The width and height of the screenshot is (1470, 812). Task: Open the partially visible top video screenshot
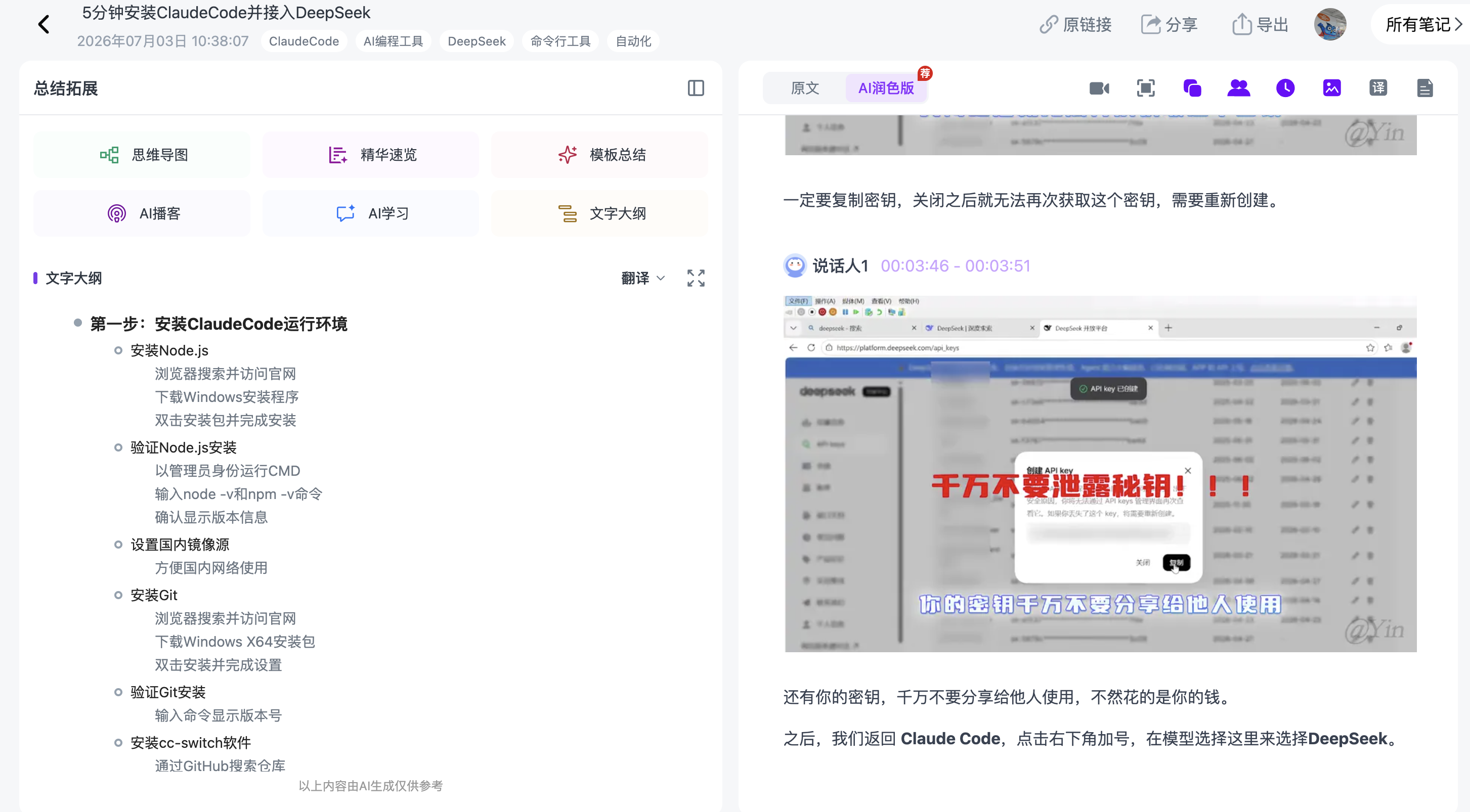click(x=1100, y=135)
